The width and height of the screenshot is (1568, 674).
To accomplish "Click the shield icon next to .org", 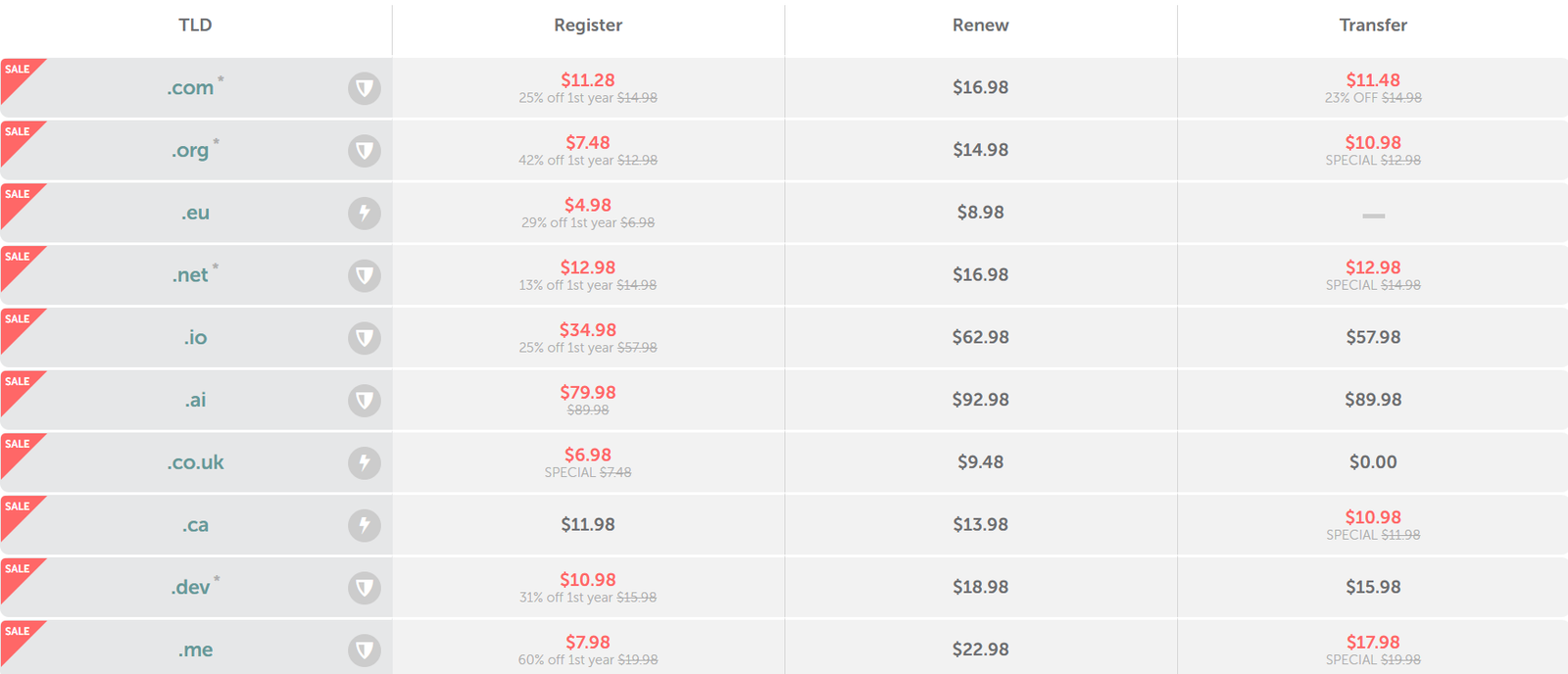I will click(x=365, y=151).
